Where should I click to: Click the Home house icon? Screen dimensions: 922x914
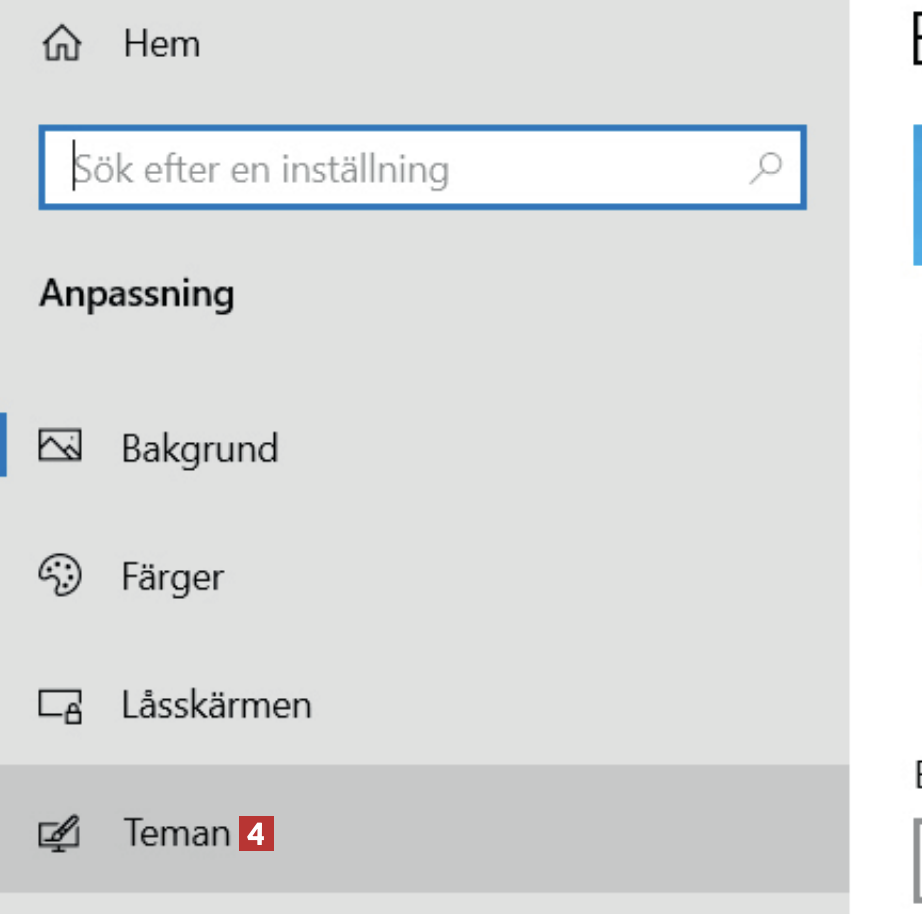click(60, 45)
